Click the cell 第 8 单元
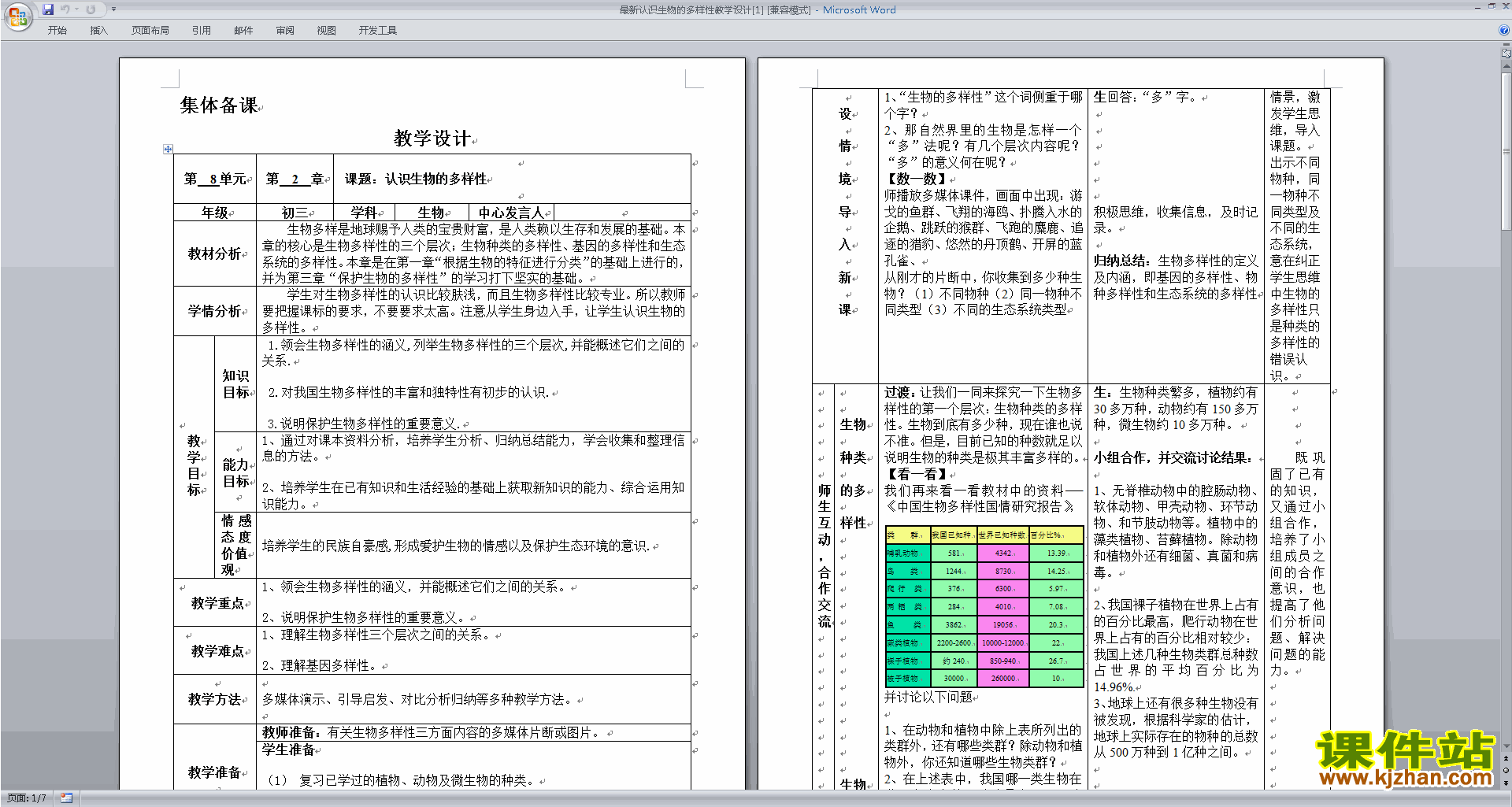Screen dimensions: 1512x807 click(215, 180)
